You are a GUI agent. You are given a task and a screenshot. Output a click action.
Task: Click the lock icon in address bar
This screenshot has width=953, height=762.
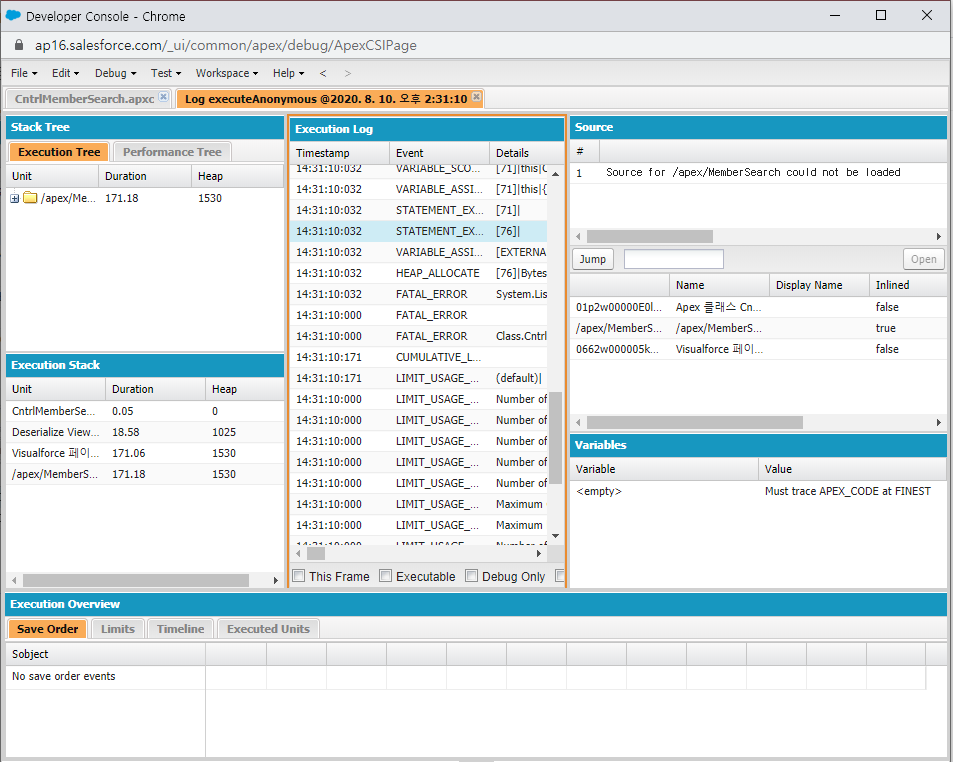click(x=19, y=45)
